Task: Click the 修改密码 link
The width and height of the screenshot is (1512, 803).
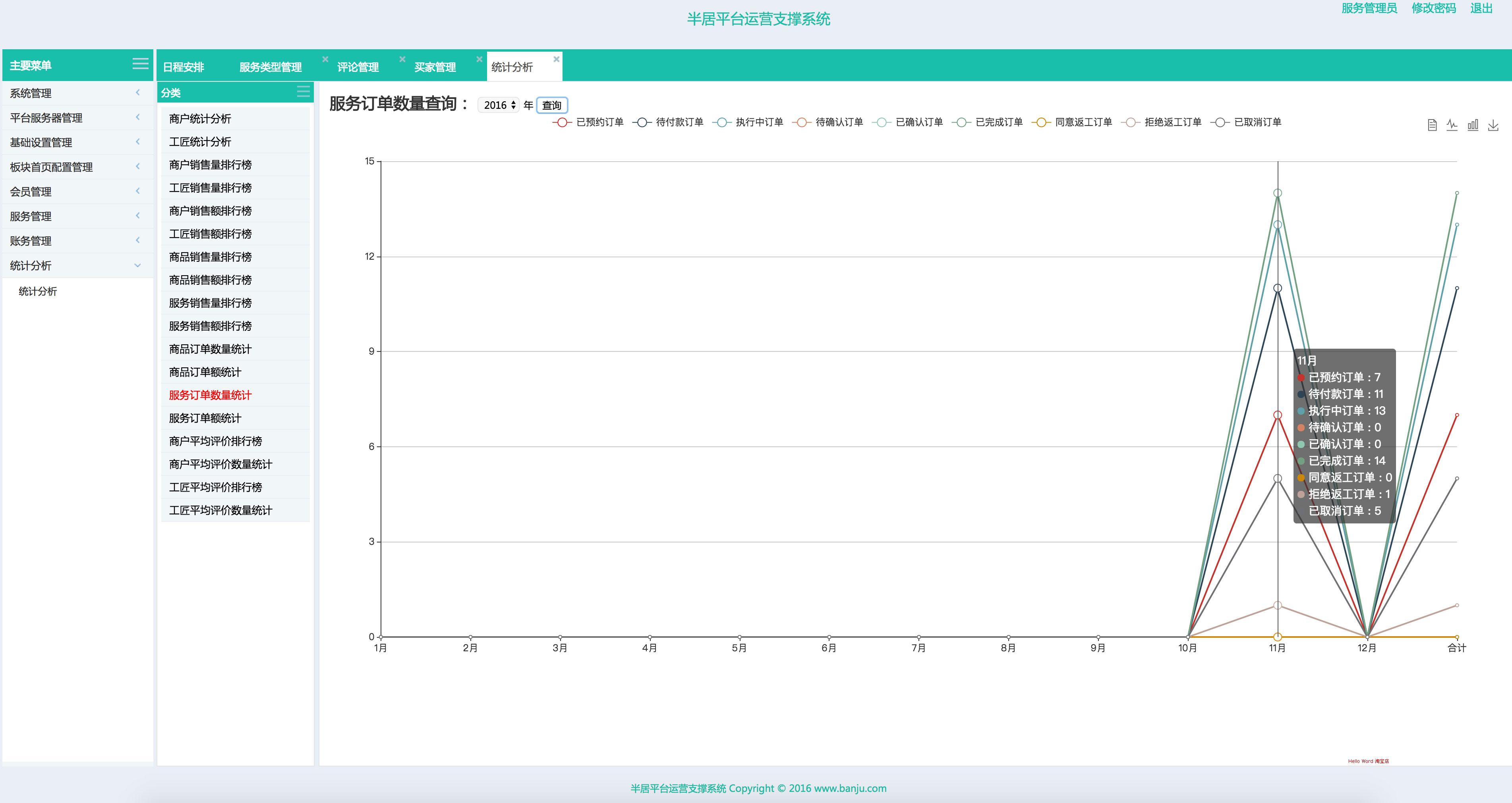Action: pyautogui.click(x=1433, y=8)
